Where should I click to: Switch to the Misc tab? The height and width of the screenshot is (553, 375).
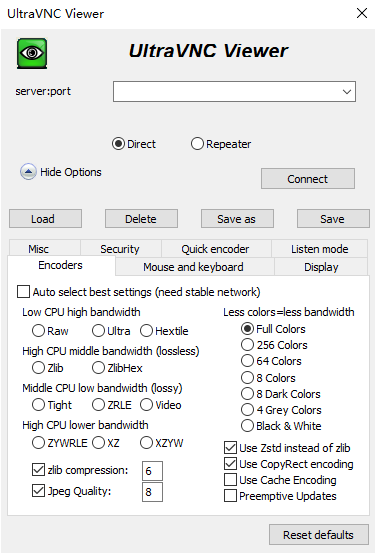pos(44,249)
